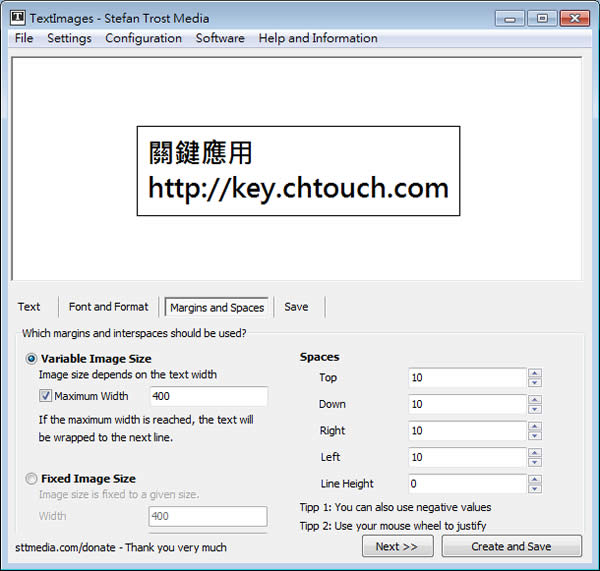Select Variable Image Size radio button

[x=31, y=359]
